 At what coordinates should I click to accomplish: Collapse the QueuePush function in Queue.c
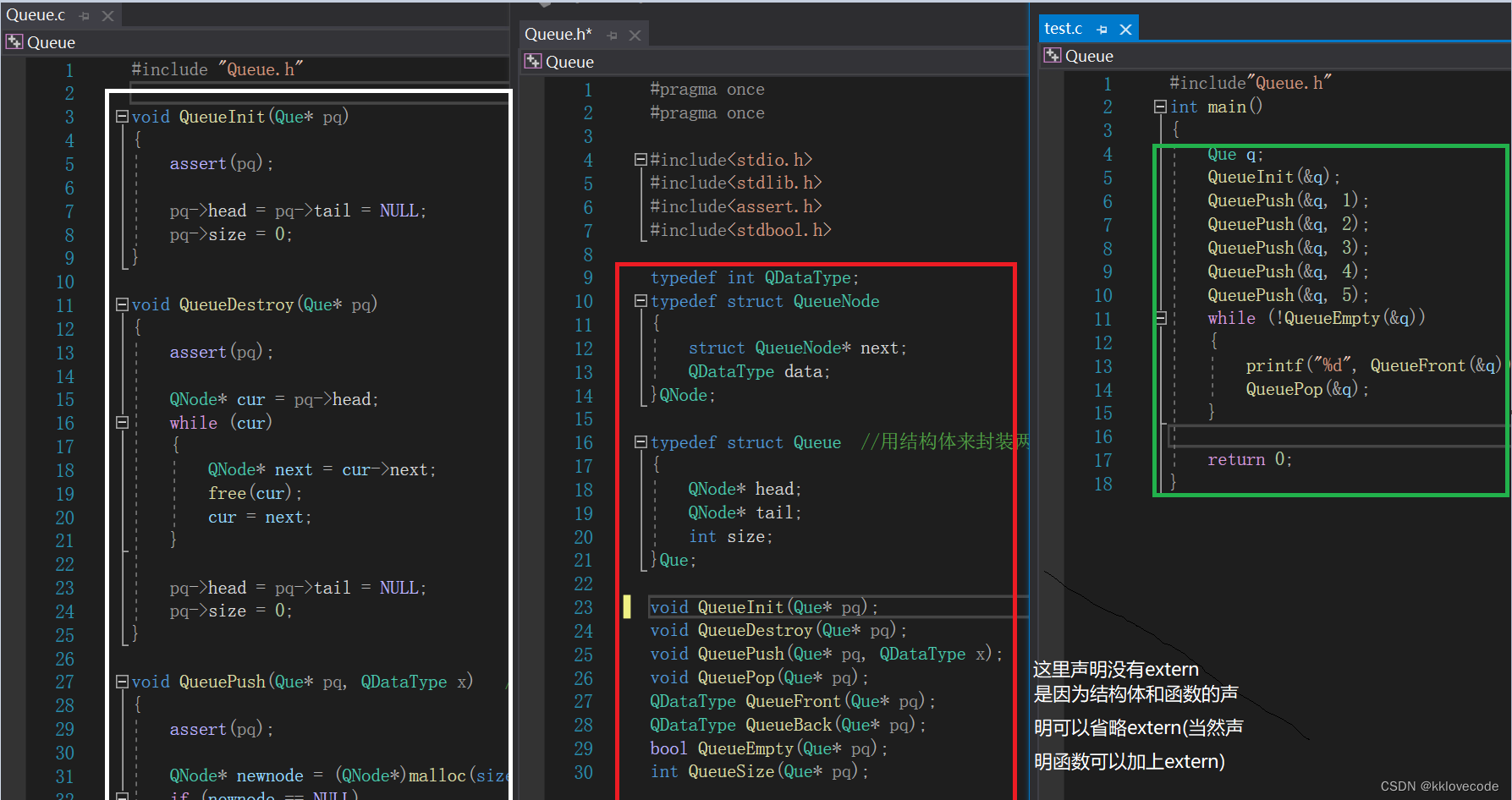tap(121, 681)
